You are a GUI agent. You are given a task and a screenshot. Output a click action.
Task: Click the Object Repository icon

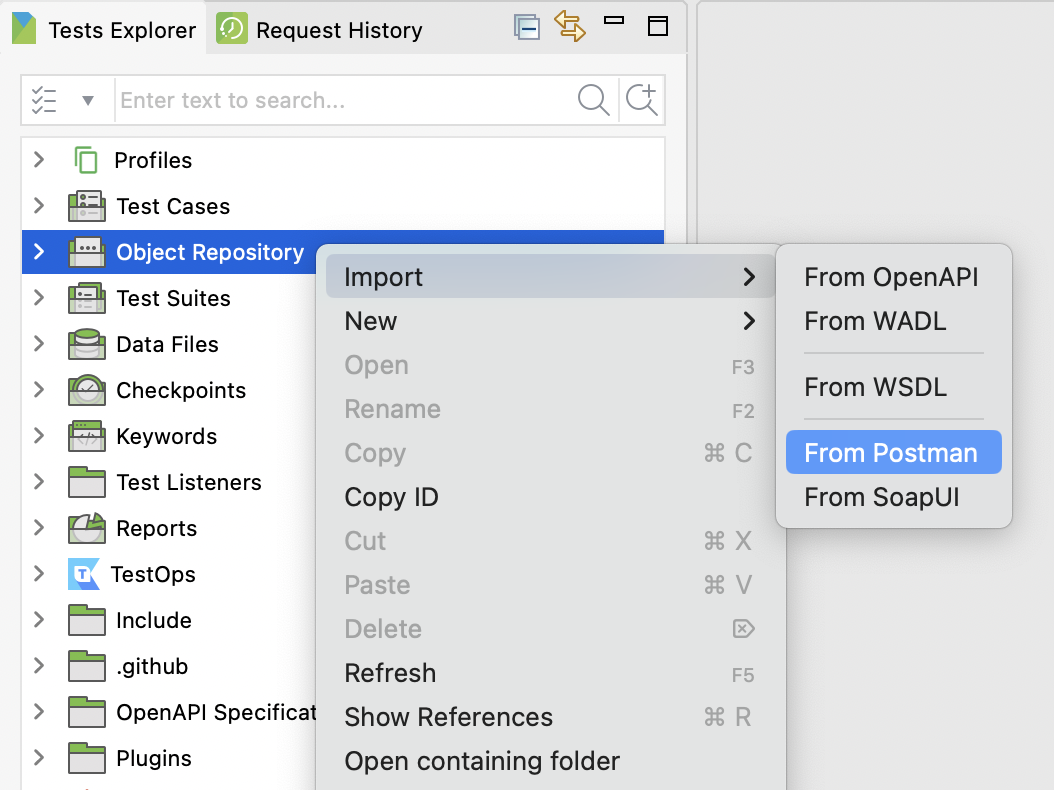point(86,252)
